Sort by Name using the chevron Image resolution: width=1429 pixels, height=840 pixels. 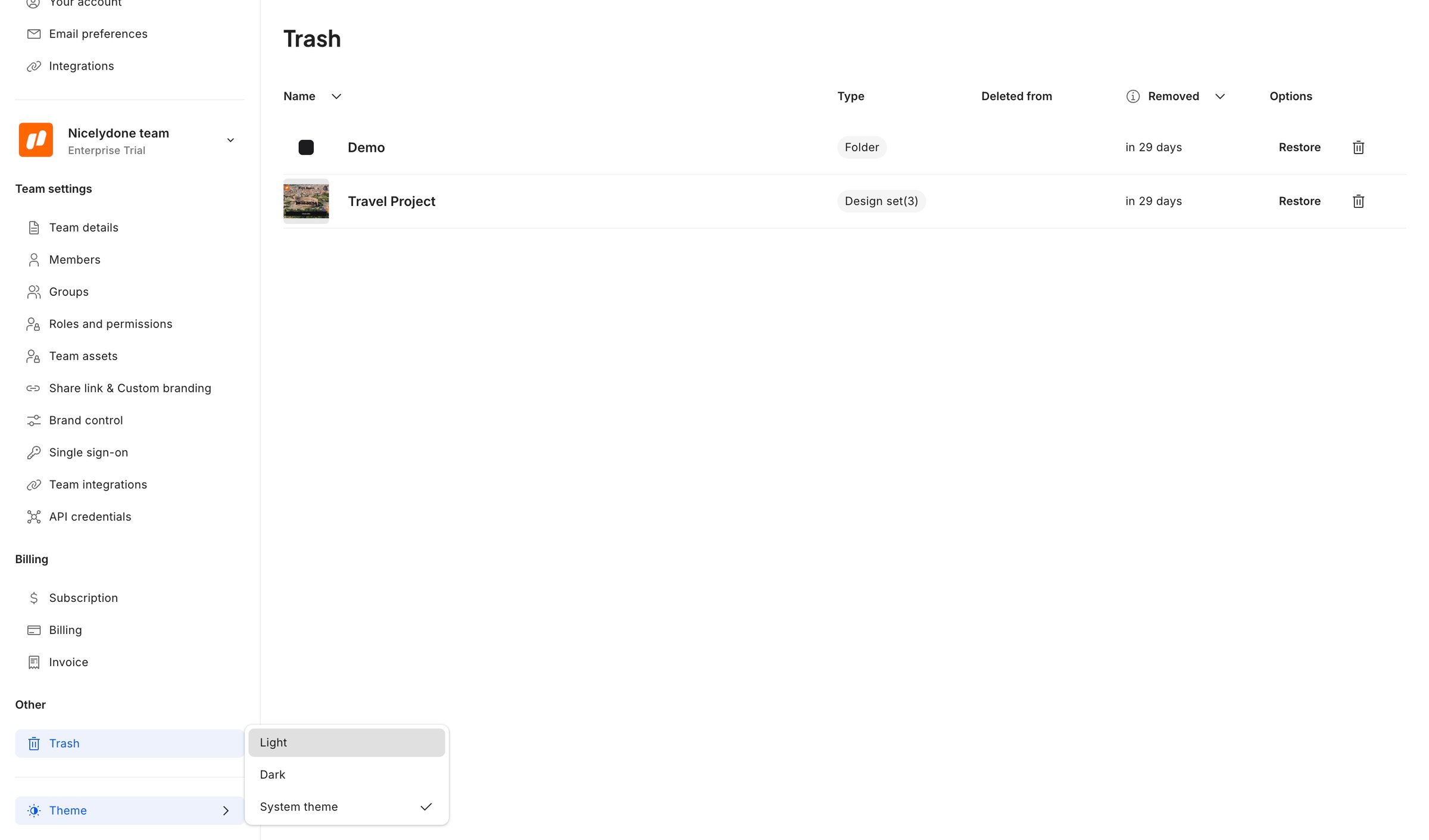336,96
